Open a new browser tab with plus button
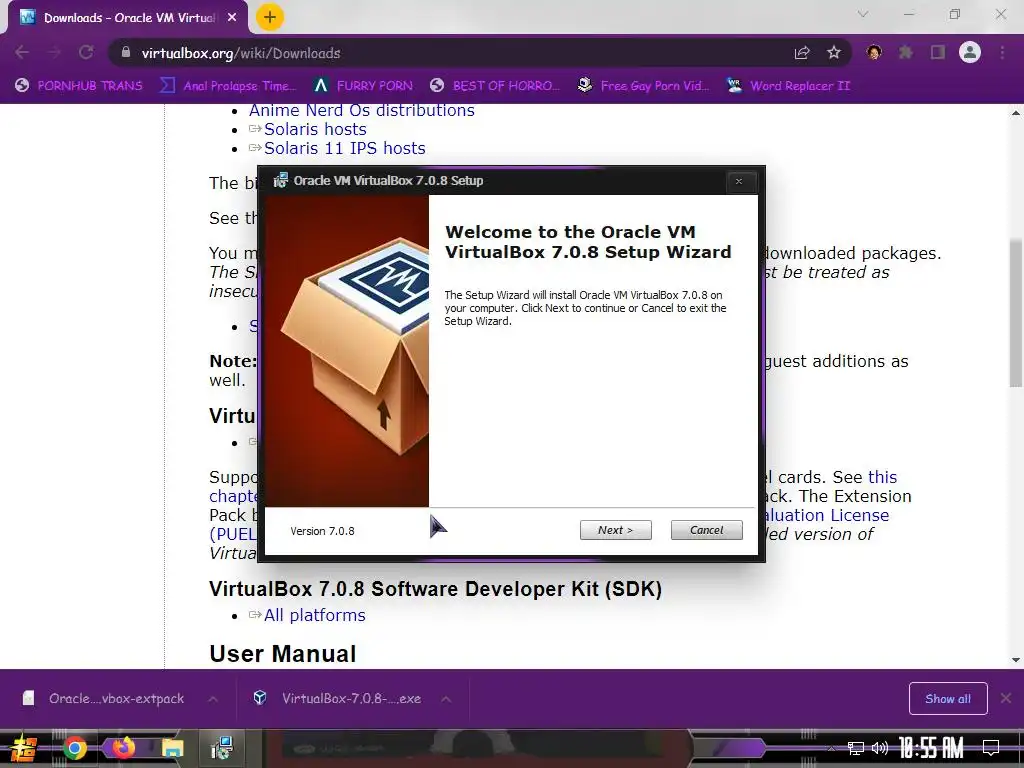 (270, 17)
